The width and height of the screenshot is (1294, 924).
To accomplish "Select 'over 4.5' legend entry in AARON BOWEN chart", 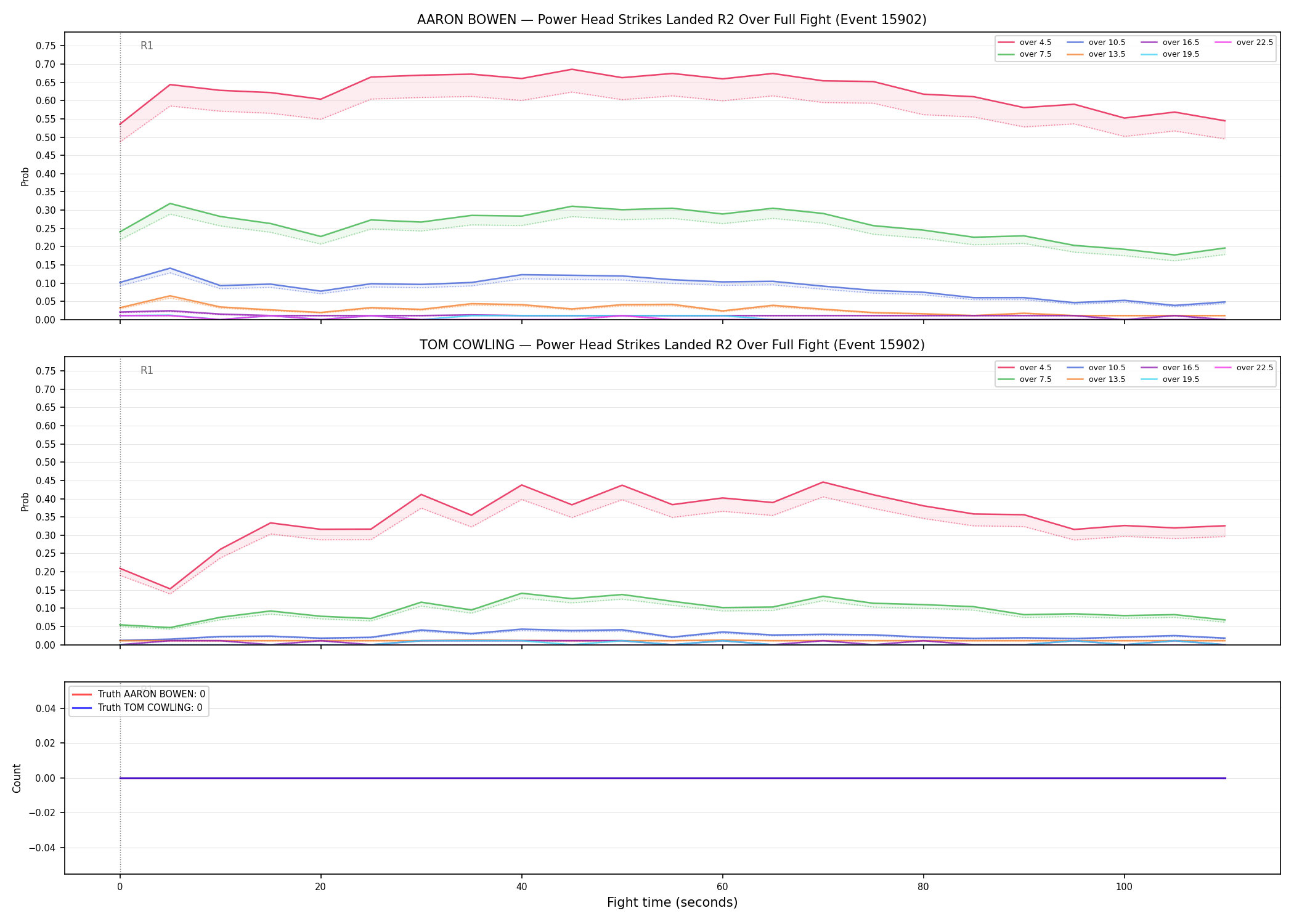I will (x=1025, y=43).
